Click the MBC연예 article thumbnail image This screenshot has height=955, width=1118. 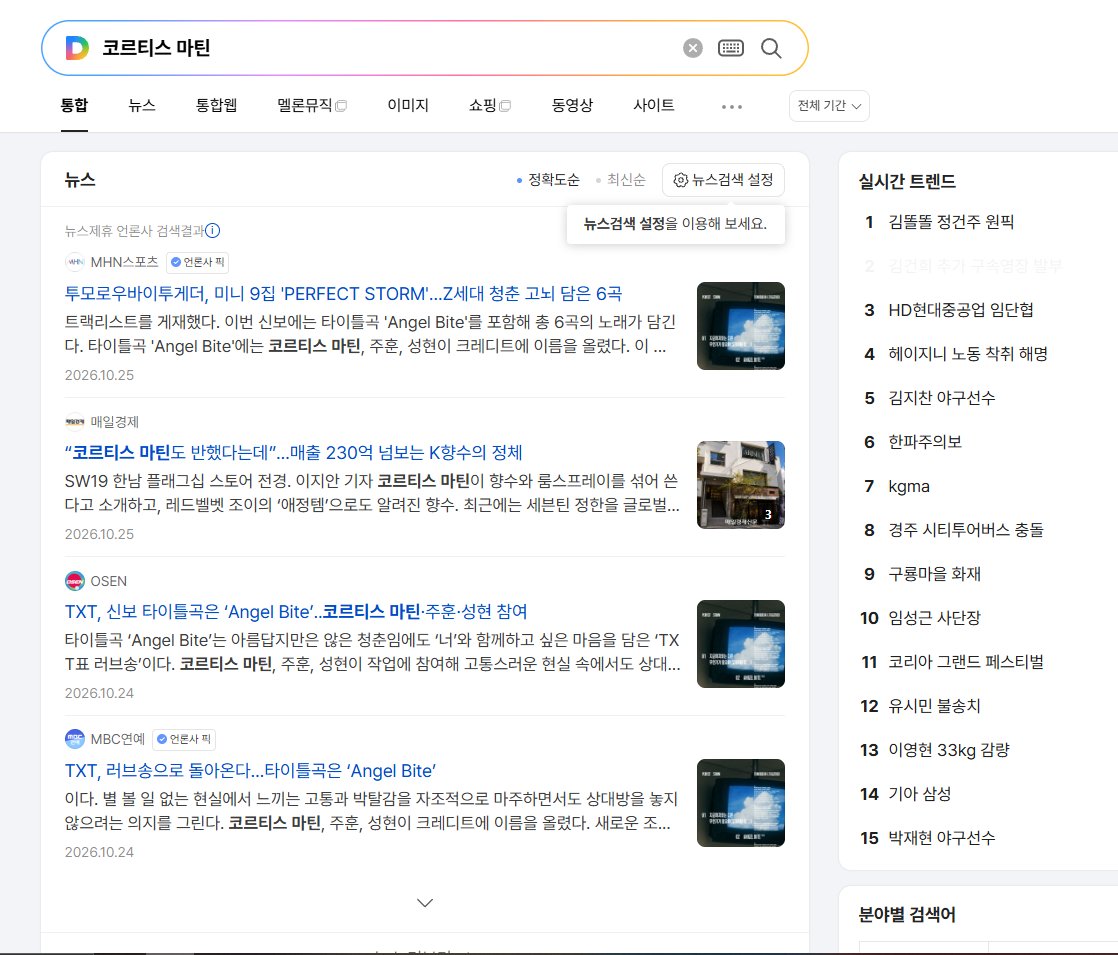point(741,803)
